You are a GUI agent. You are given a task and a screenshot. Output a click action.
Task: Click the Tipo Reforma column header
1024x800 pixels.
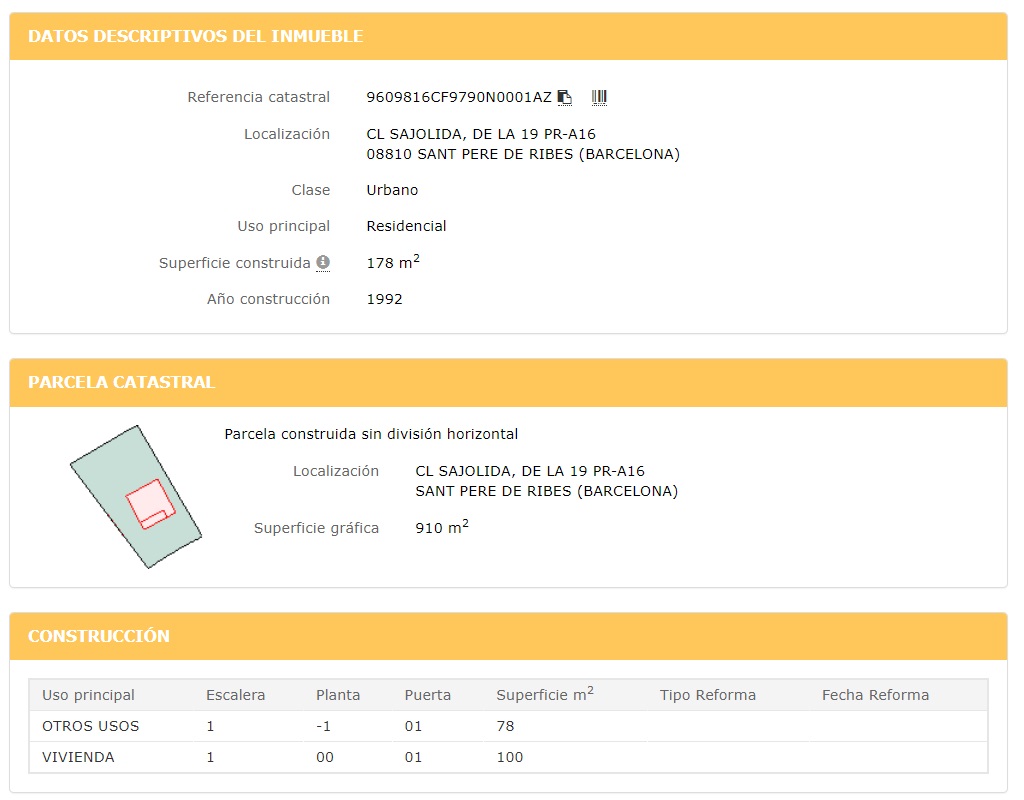coord(708,695)
